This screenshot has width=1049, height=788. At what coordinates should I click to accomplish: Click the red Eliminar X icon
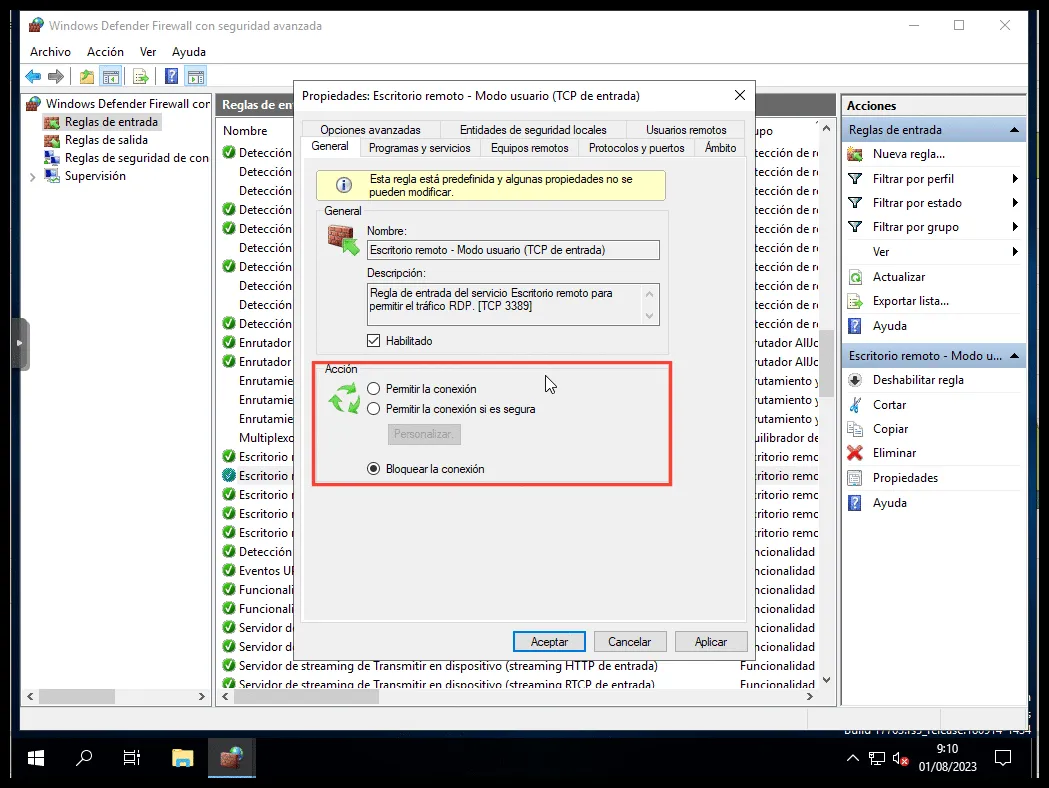[x=855, y=453]
